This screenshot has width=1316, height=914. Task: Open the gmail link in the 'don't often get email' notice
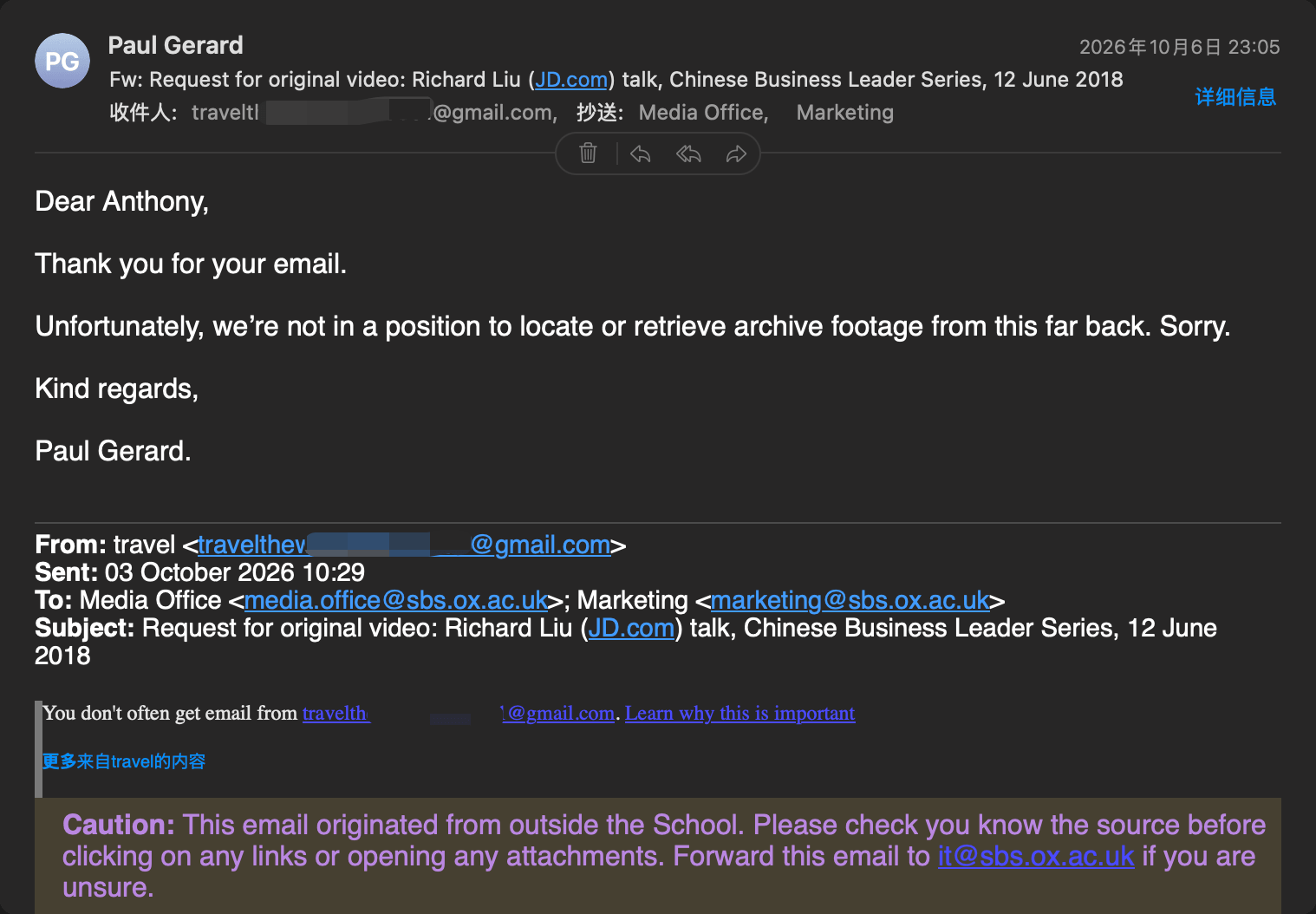[459, 713]
